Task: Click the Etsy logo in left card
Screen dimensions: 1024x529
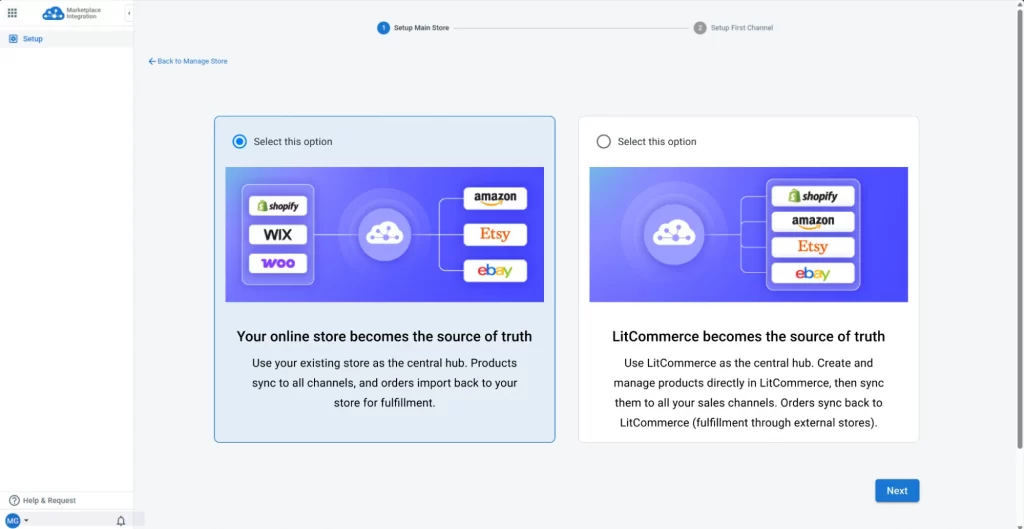Action: click(x=495, y=234)
